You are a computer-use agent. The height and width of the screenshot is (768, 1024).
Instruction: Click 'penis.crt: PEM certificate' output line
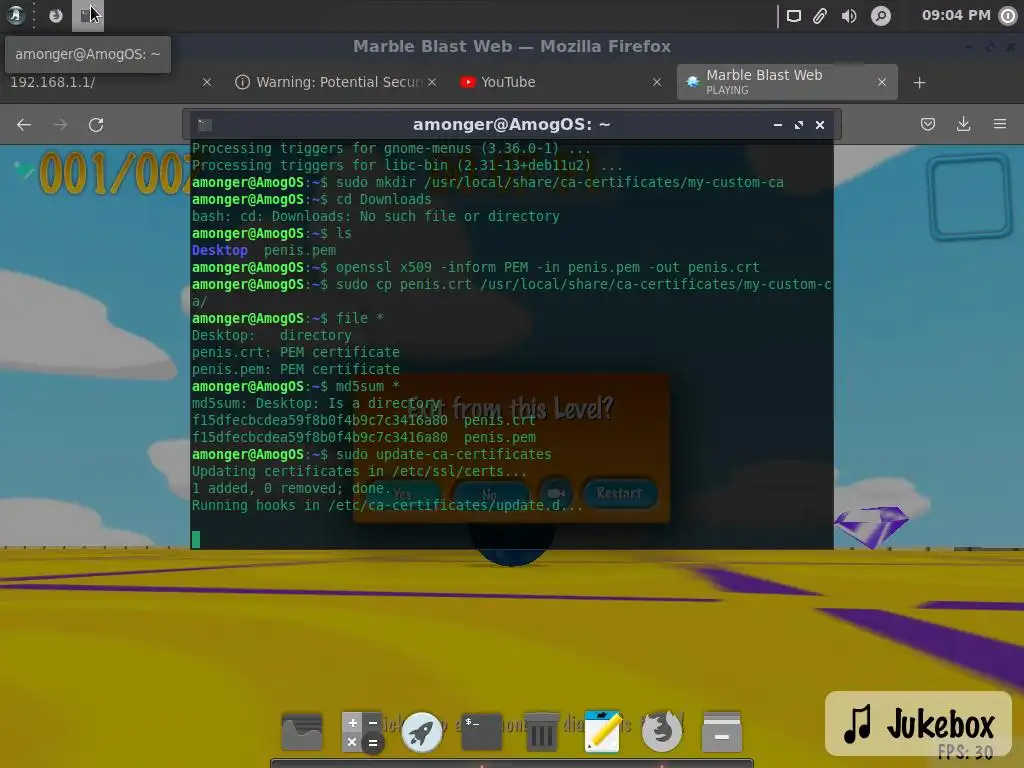tap(296, 352)
